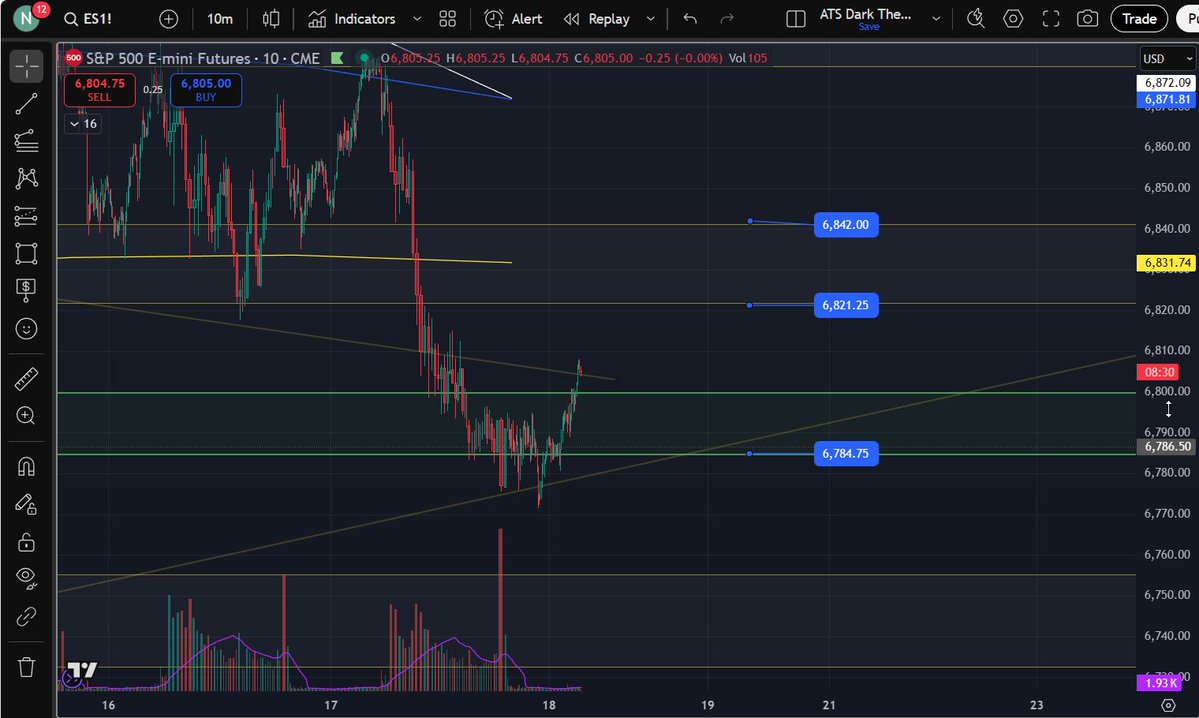Open the drawing link sync tool
Viewport: 1199px width, 718px height.
[x=26, y=616]
